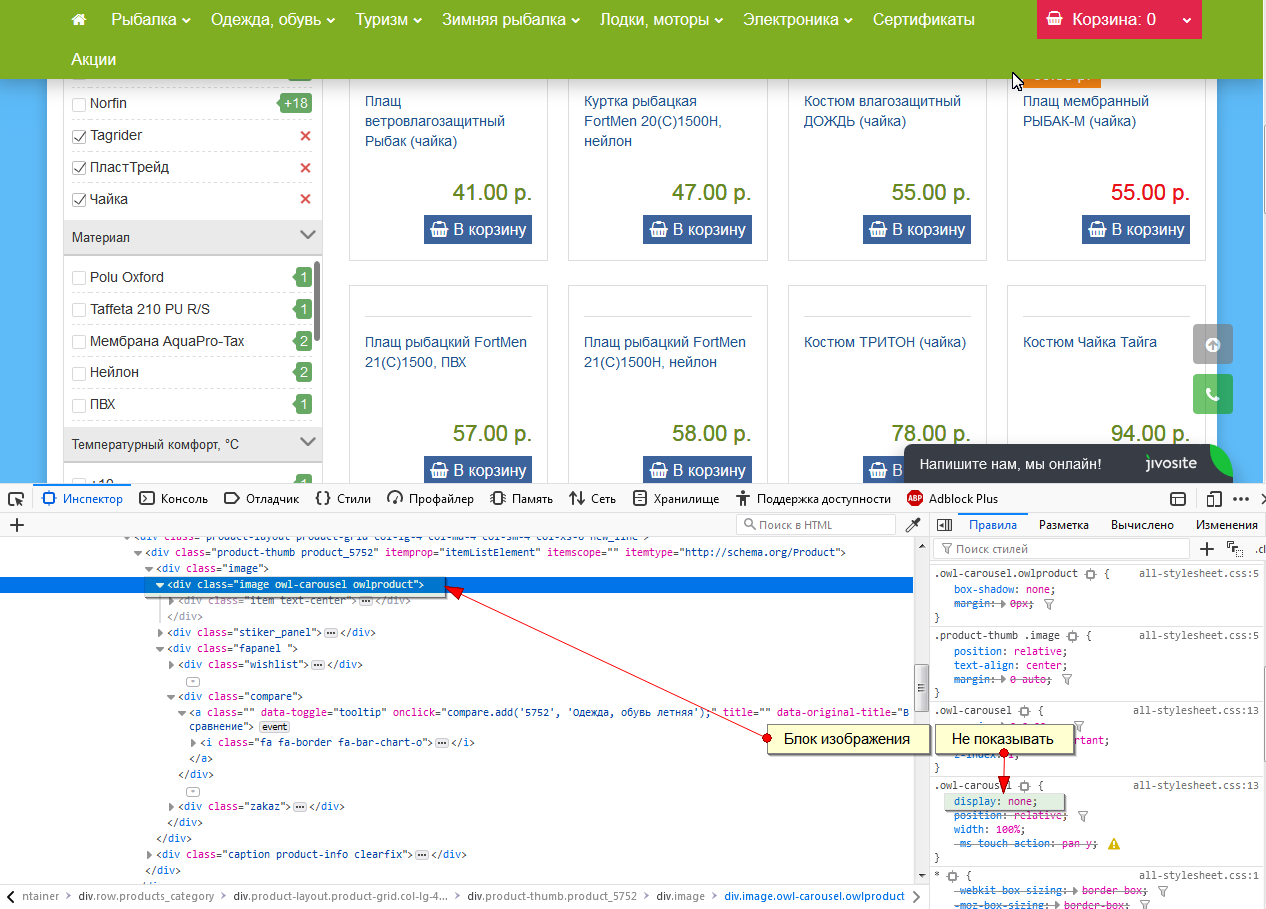Viewport: 1266px width, 909px height.
Task: Remove the Tagrider filter via red cross
Action: (x=305, y=136)
